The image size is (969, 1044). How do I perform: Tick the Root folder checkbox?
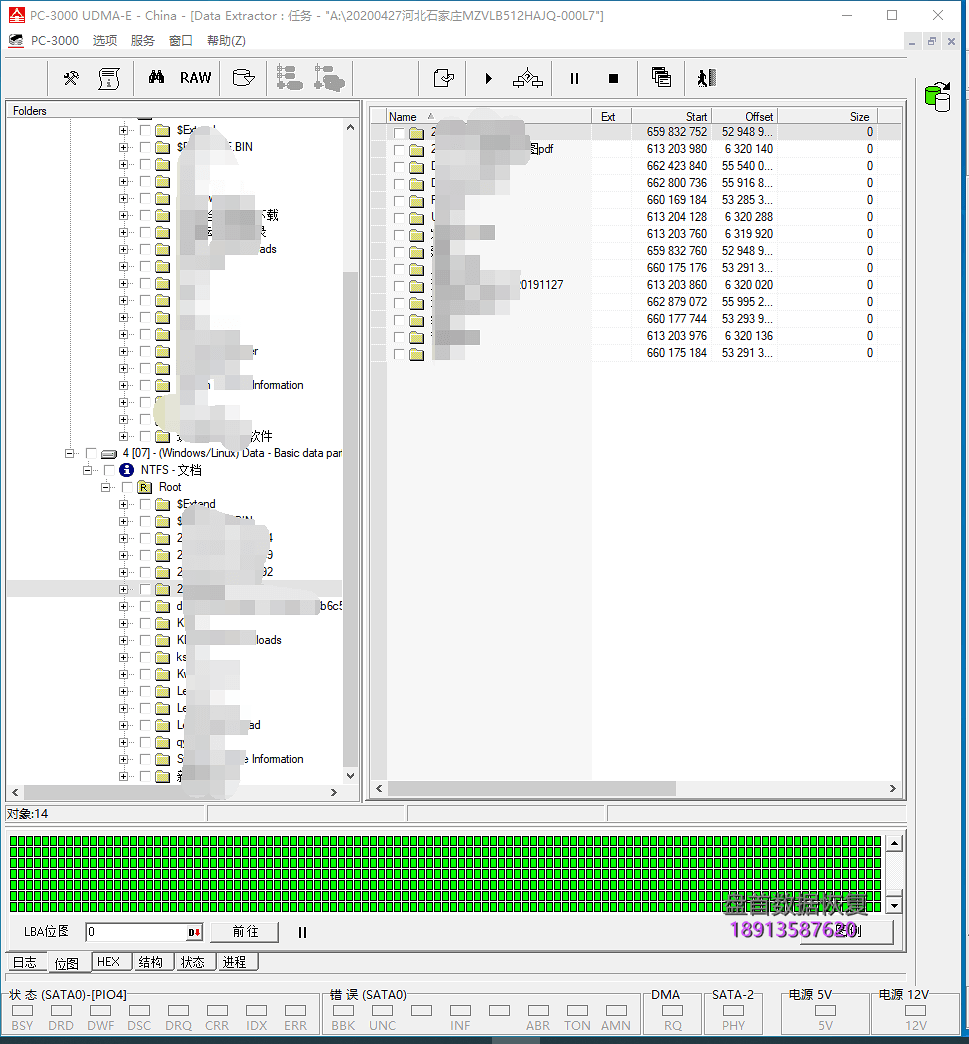pos(127,487)
